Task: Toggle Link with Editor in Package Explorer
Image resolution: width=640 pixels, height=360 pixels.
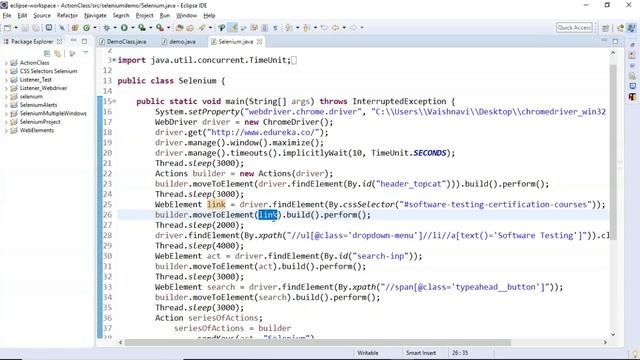Action: (x=58, y=53)
